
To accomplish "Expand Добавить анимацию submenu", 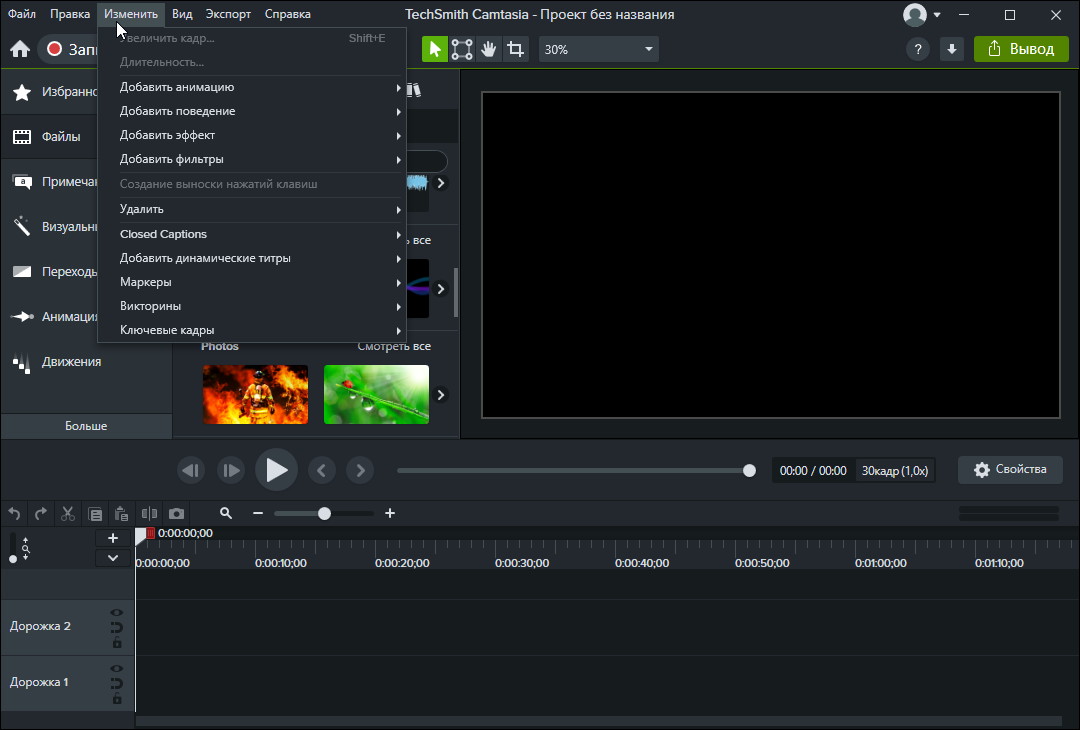I will [x=252, y=87].
